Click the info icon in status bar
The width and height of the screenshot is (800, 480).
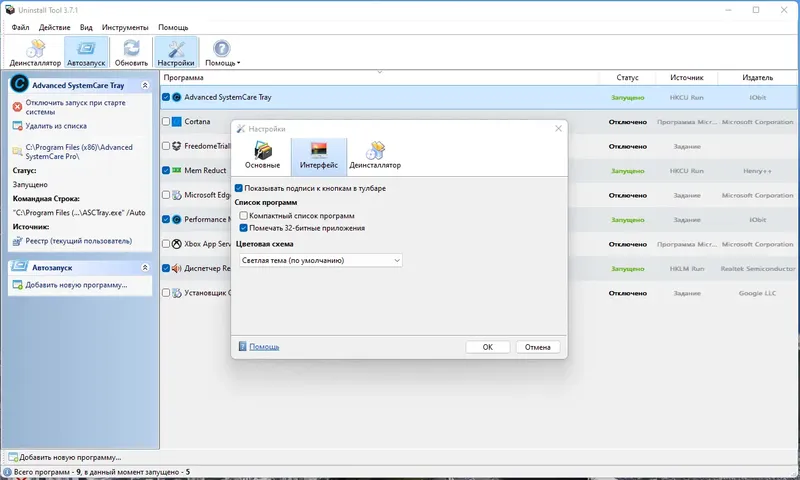(x=7, y=472)
